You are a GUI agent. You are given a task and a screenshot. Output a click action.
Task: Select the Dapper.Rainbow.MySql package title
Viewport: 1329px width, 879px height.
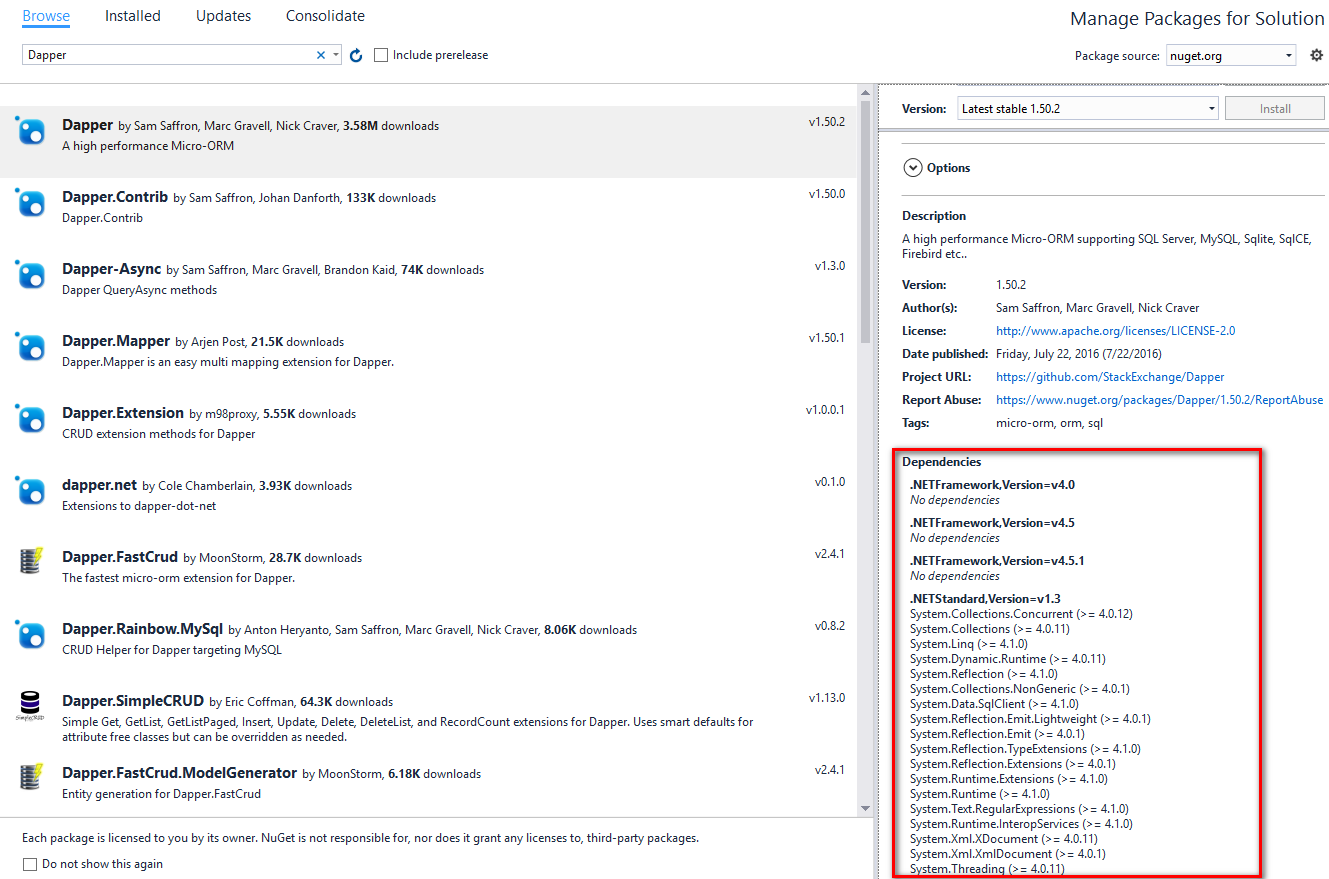(142, 629)
